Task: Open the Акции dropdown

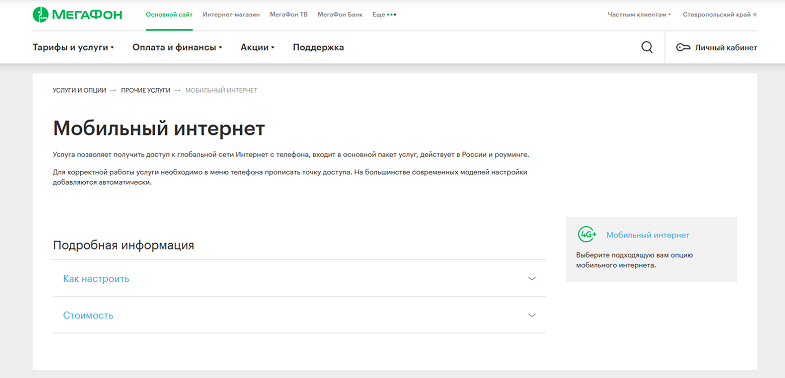Action: tap(257, 48)
